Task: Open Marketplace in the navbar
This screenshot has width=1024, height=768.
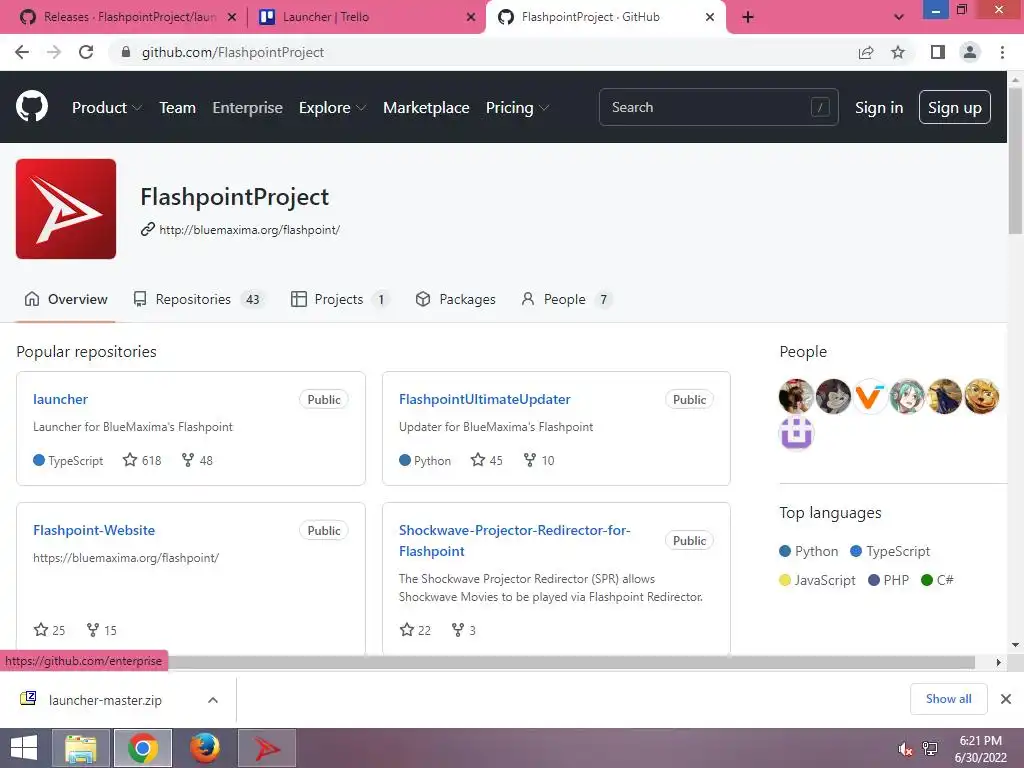Action: (x=426, y=108)
